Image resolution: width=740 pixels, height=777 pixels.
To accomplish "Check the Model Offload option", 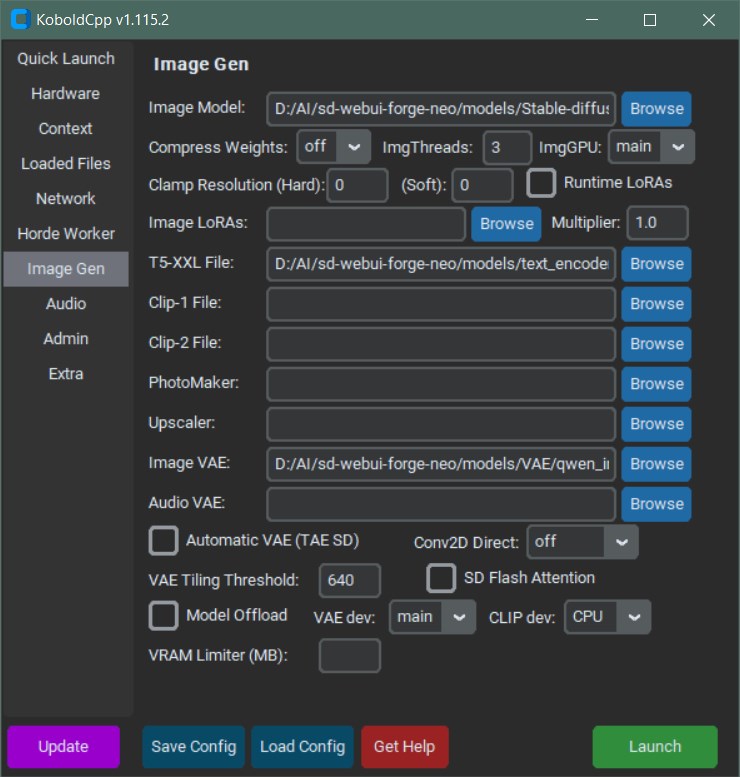I will (x=164, y=616).
